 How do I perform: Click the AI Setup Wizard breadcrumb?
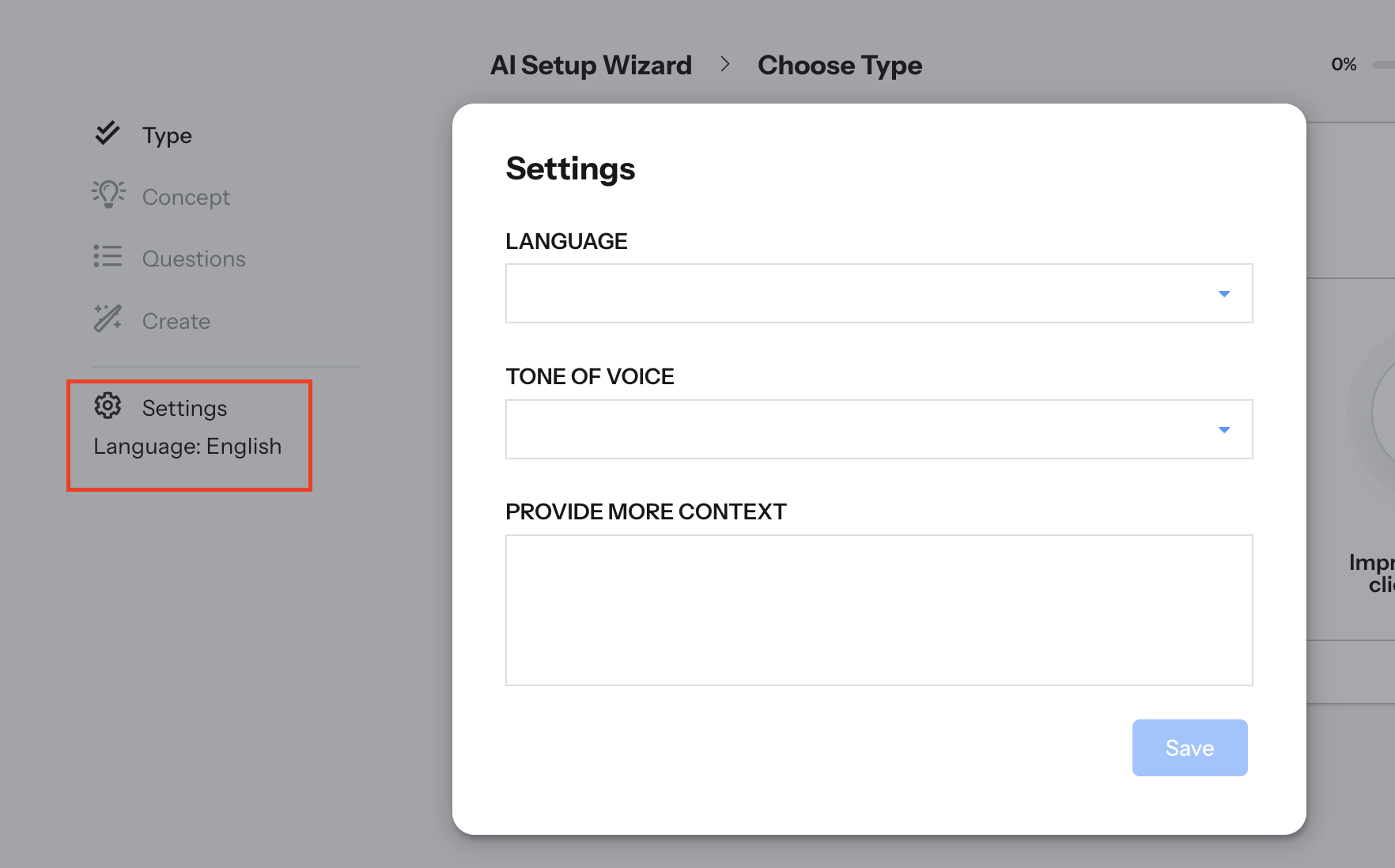pyautogui.click(x=591, y=65)
